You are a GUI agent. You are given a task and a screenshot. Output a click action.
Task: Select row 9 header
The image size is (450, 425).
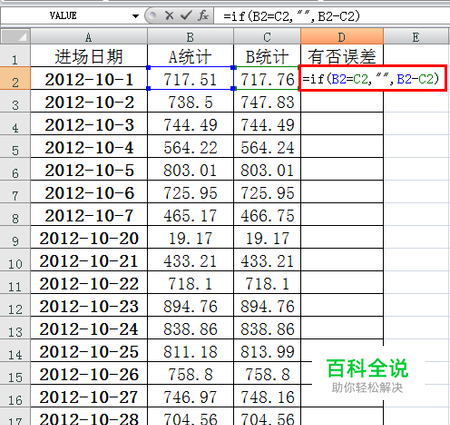[x=15, y=237]
